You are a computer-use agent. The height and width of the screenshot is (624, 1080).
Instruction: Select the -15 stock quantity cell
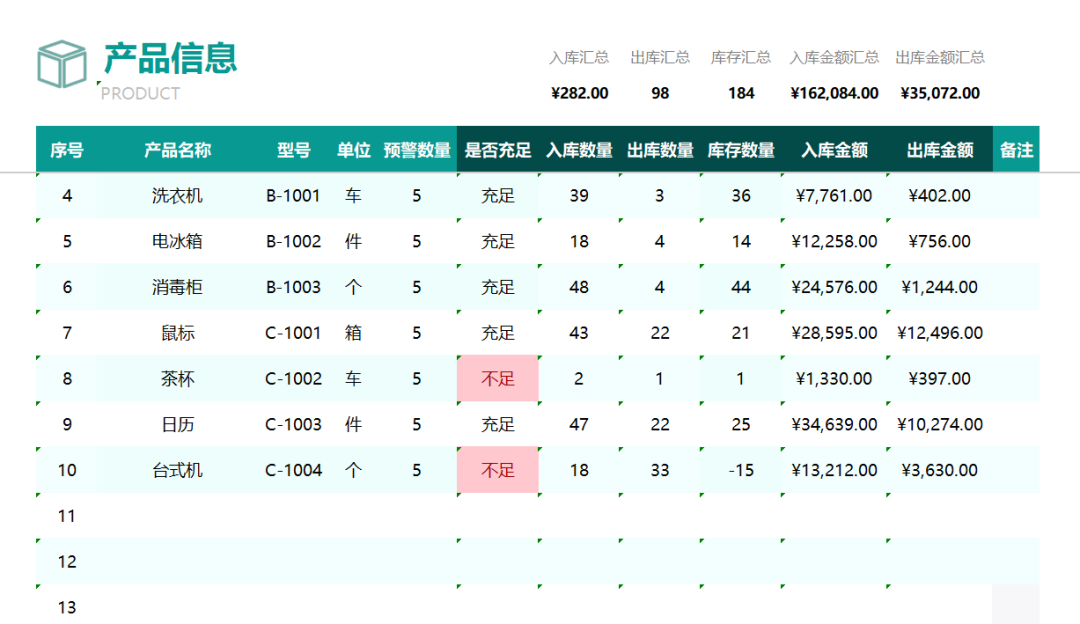point(740,470)
